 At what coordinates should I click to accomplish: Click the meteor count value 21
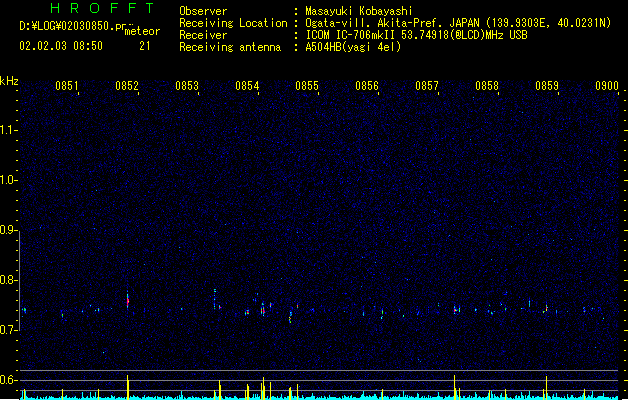(x=145, y=46)
